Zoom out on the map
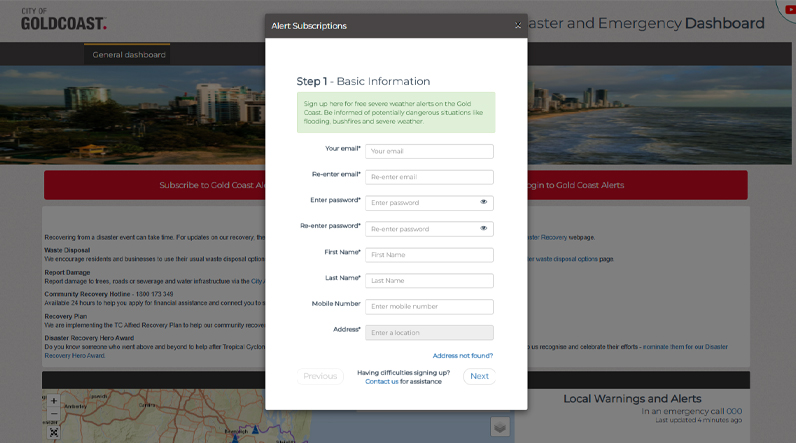 tap(54, 414)
